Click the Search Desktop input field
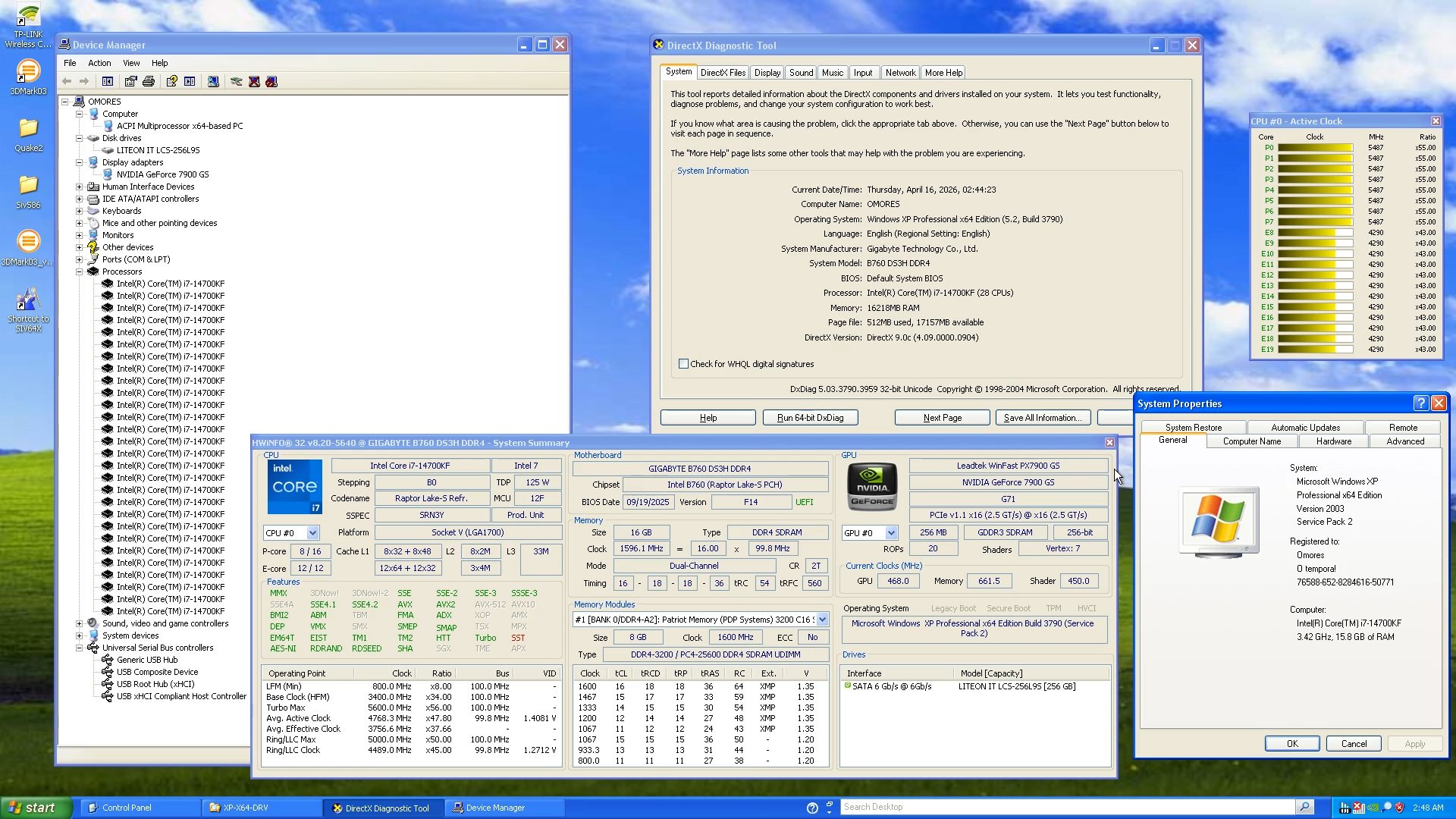This screenshot has height=819, width=1456. click(1068, 807)
